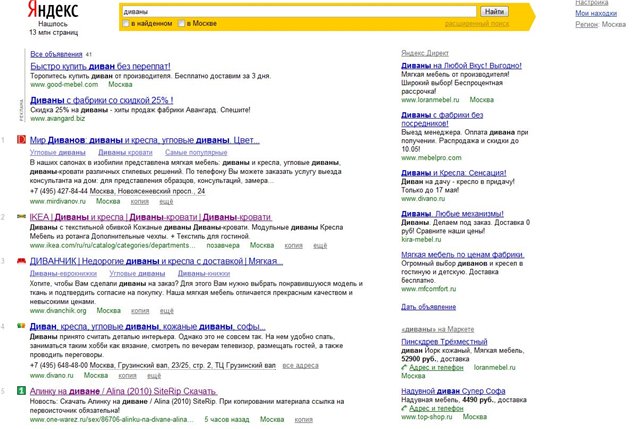Click the www.avangard.biz URL
This screenshot has height=429, width=640.
[x=58, y=119]
